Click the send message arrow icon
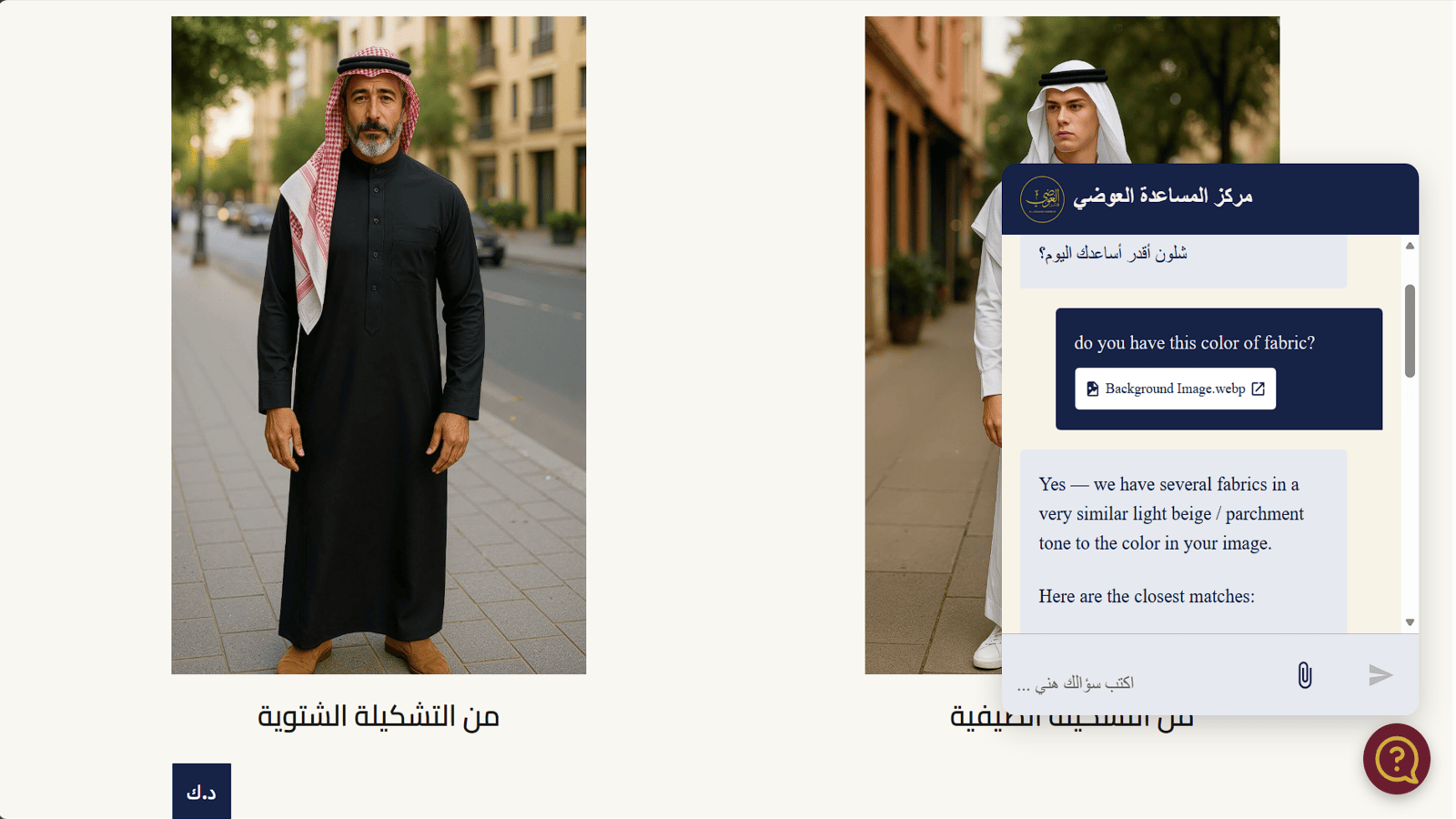This screenshot has width=1456, height=819. (1380, 675)
